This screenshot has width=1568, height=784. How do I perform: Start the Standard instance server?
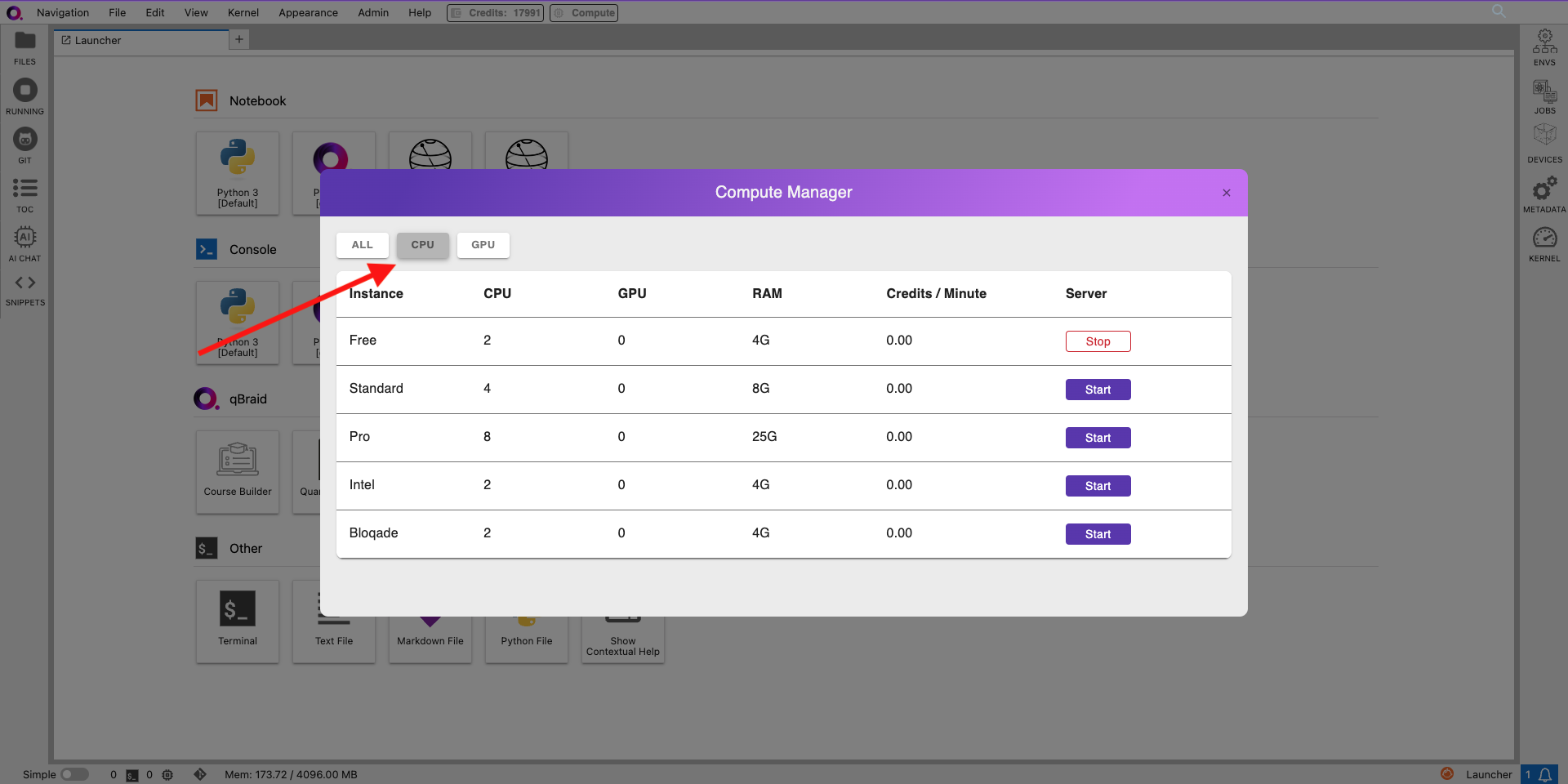pyautogui.click(x=1098, y=390)
